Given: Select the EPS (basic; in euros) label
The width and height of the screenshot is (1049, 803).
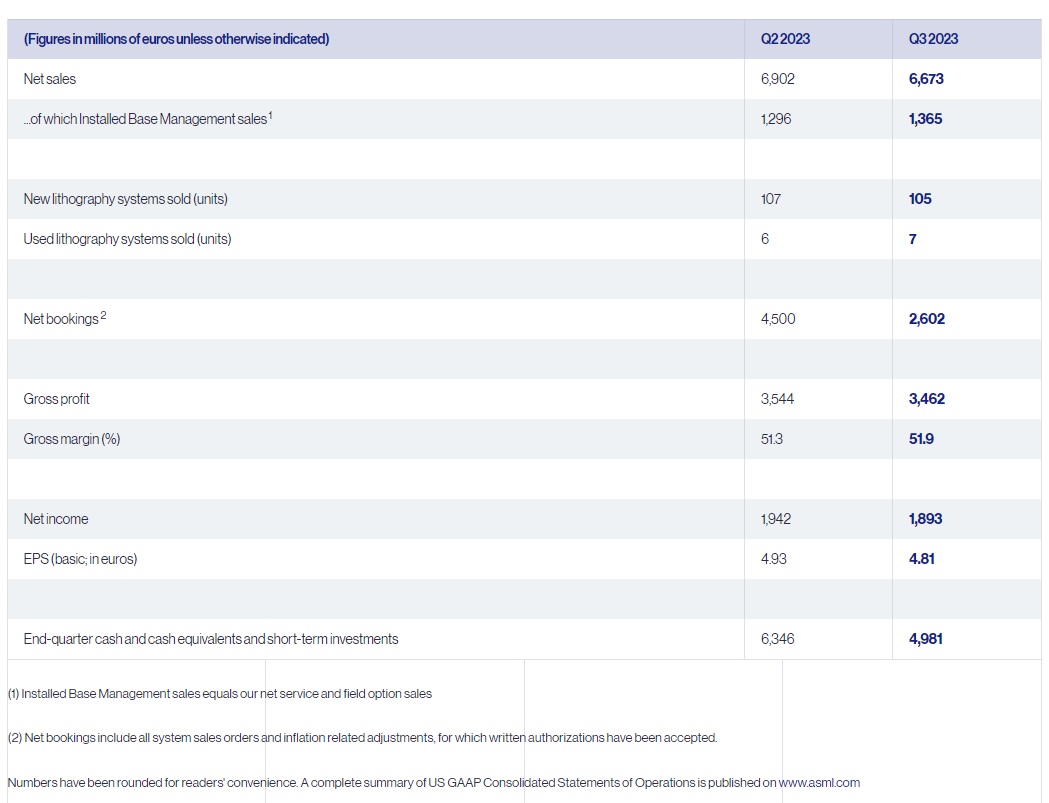Looking at the screenshot, I should tap(78, 558).
